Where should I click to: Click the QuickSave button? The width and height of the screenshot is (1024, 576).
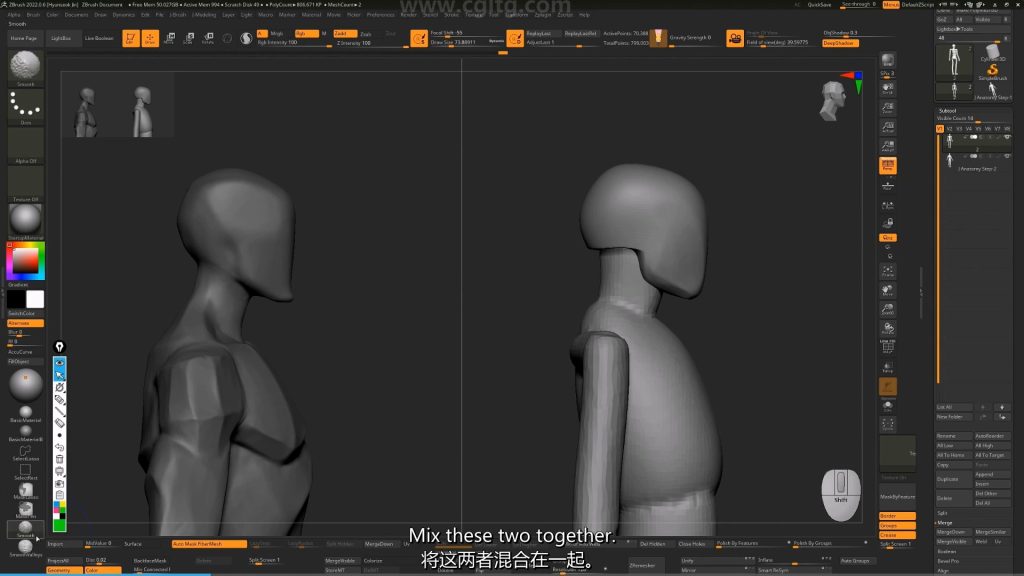tap(820, 5)
